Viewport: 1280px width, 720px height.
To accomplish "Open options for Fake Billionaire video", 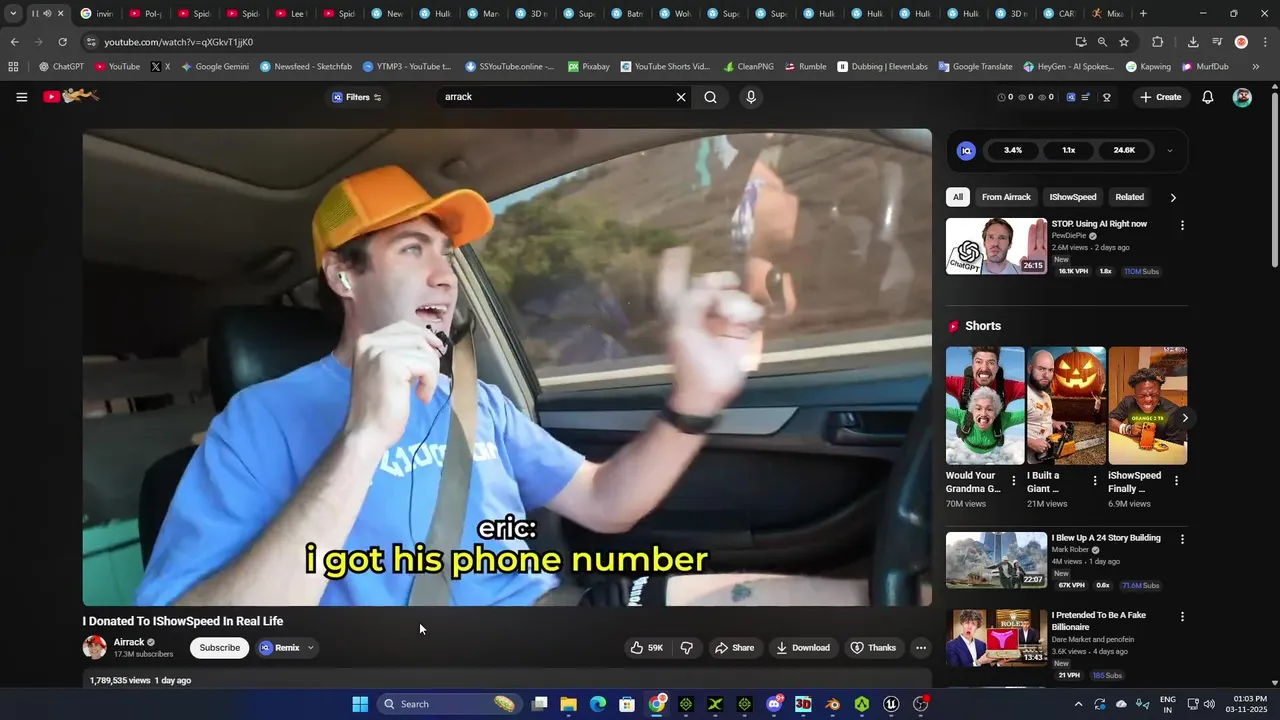I will [1182, 617].
